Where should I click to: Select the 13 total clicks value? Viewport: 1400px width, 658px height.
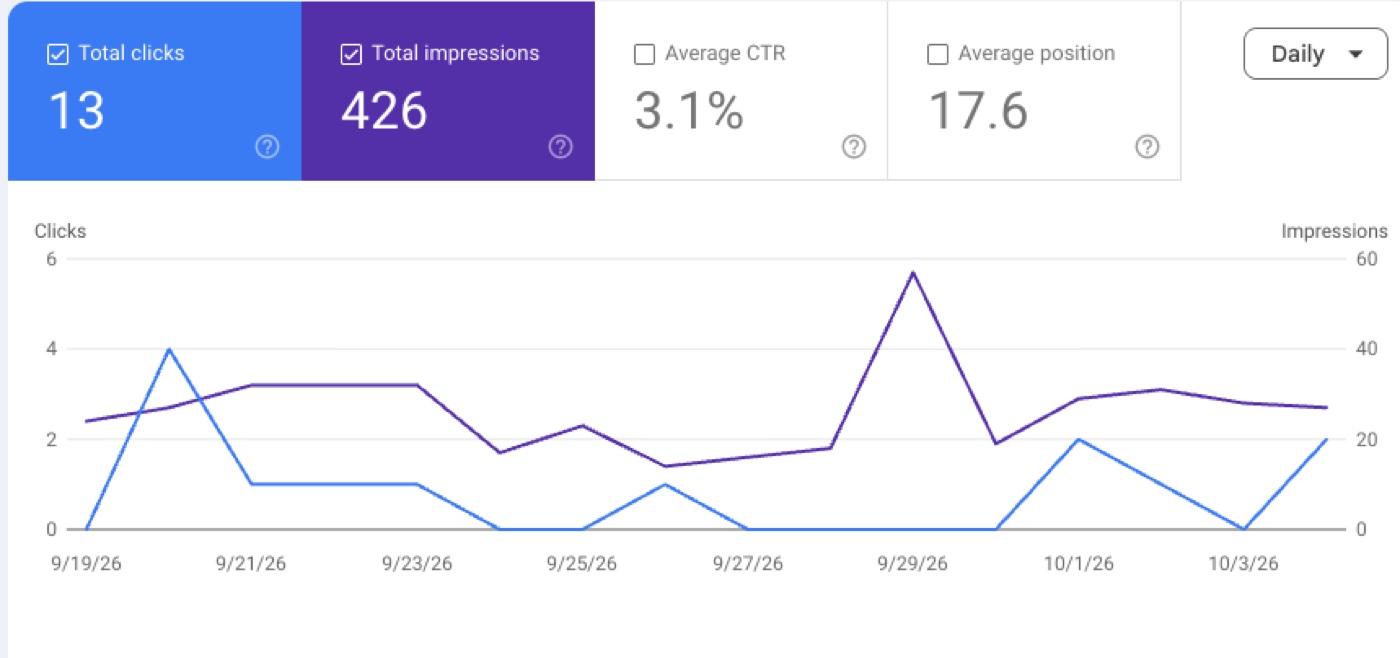tap(76, 110)
